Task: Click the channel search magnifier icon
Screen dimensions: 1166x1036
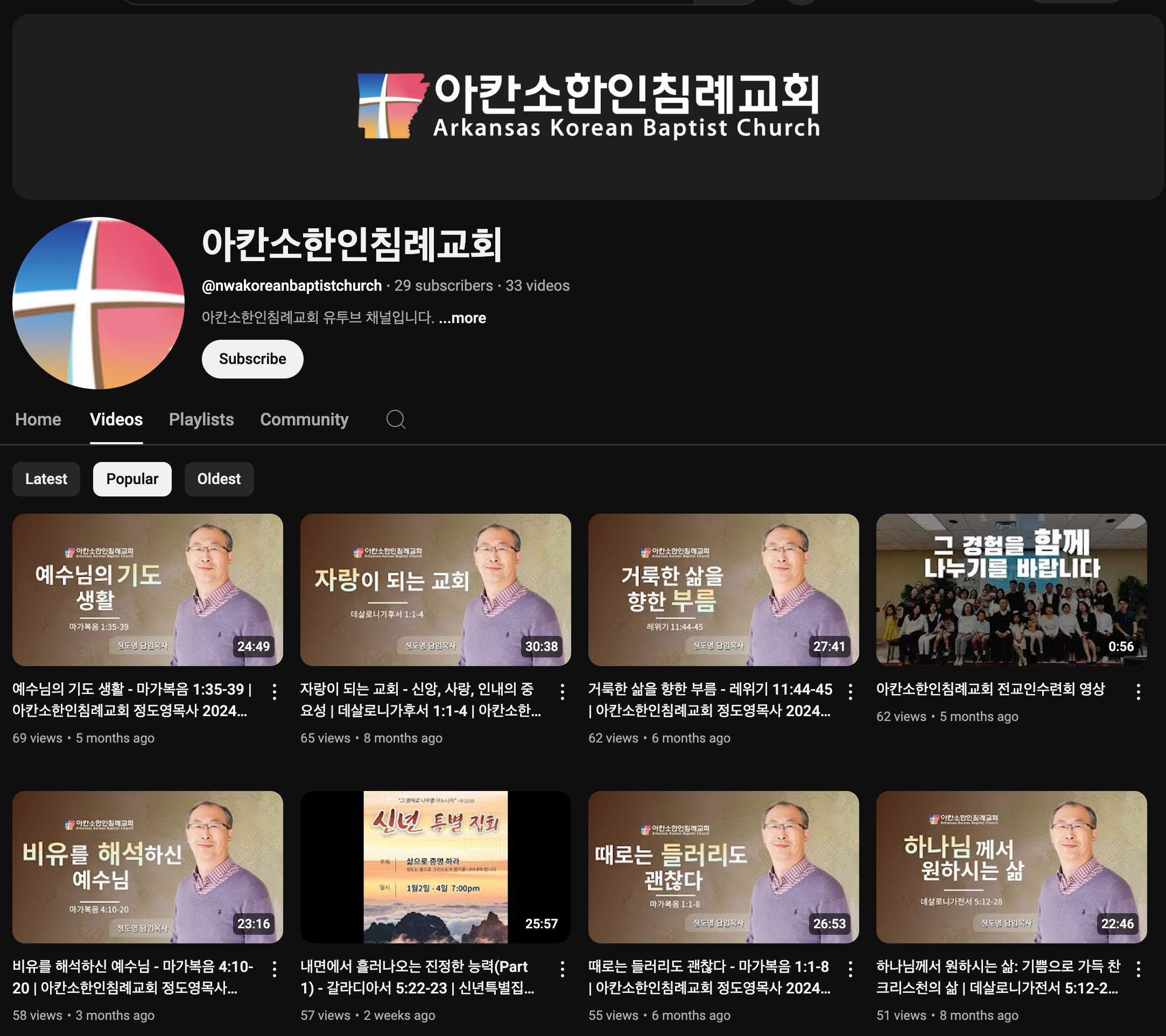Action: coord(395,419)
